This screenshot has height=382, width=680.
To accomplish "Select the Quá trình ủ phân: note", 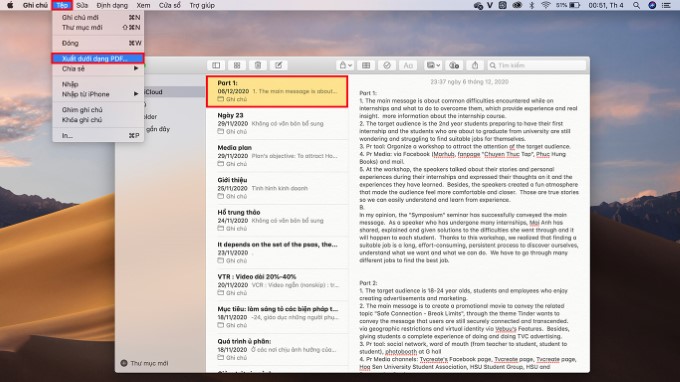I will click(x=277, y=349).
